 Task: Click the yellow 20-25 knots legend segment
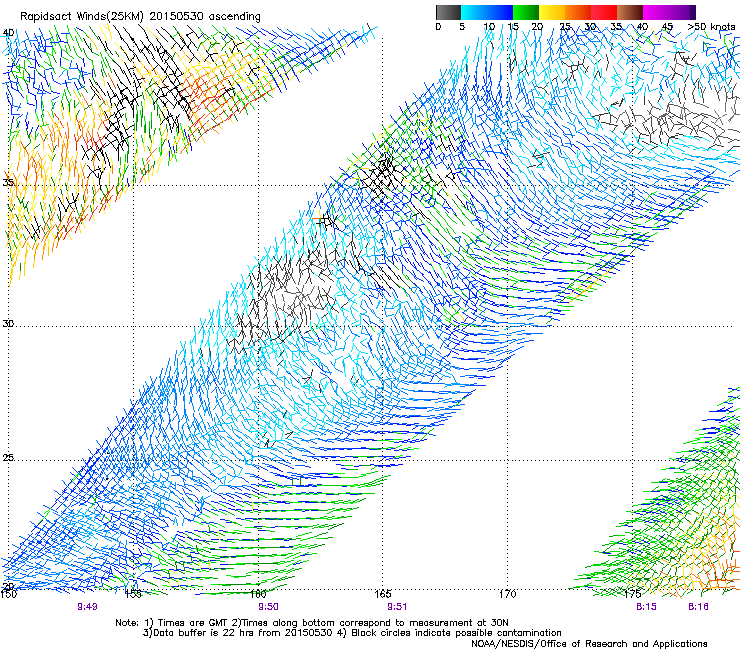(x=552, y=12)
